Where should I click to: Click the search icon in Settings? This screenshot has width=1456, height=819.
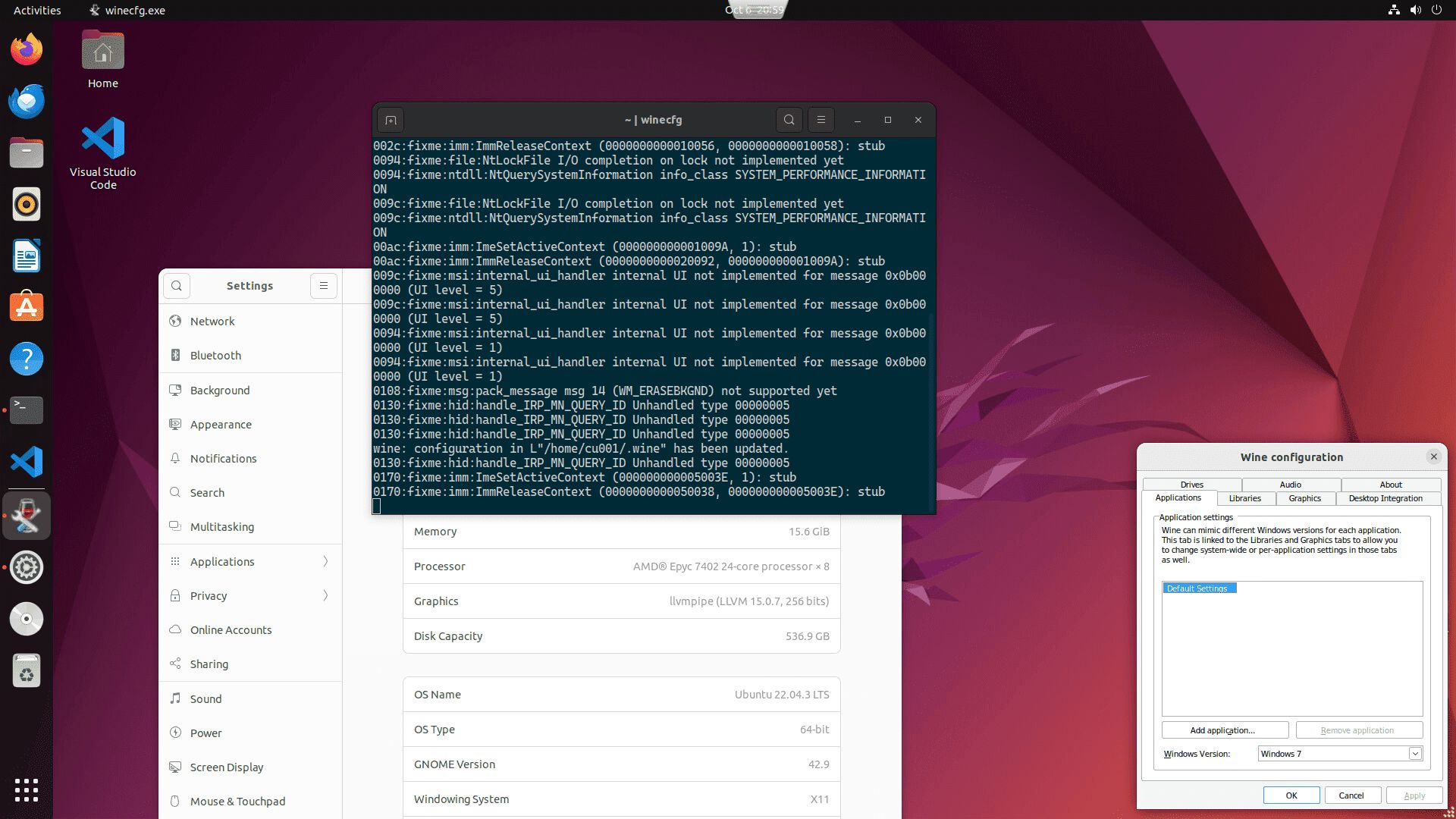pyautogui.click(x=177, y=286)
